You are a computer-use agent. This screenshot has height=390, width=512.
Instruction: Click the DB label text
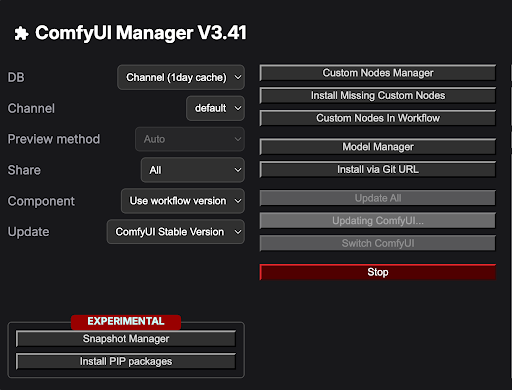pyautogui.click(x=16, y=77)
